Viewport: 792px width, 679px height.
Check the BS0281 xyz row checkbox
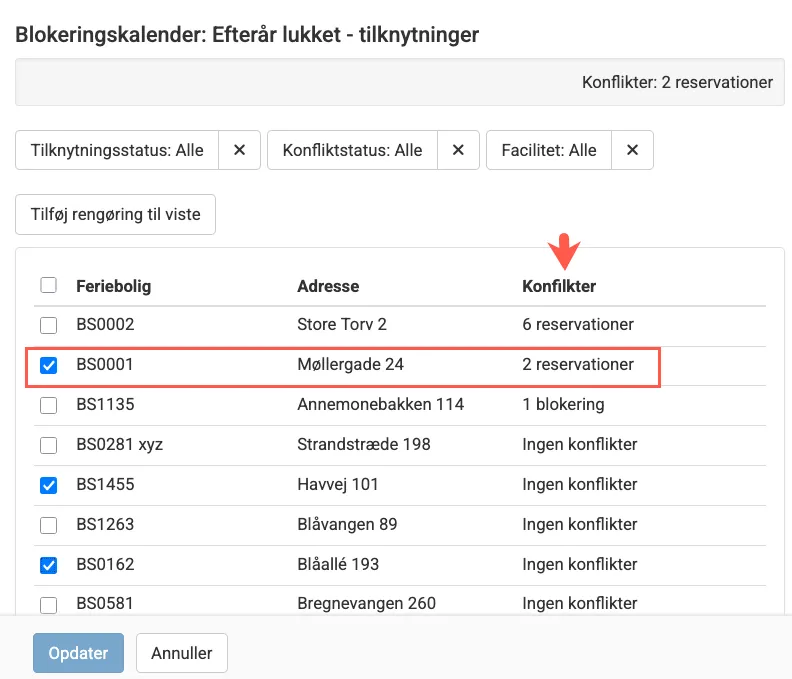click(48, 445)
